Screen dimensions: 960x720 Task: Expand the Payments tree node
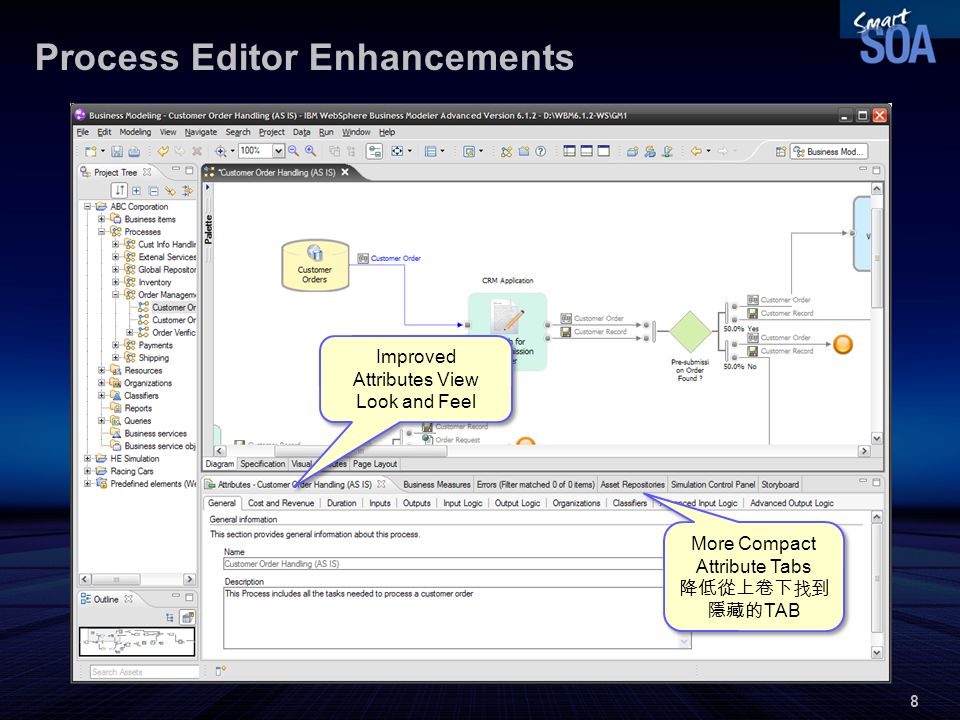pyautogui.click(x=116, y=345)
